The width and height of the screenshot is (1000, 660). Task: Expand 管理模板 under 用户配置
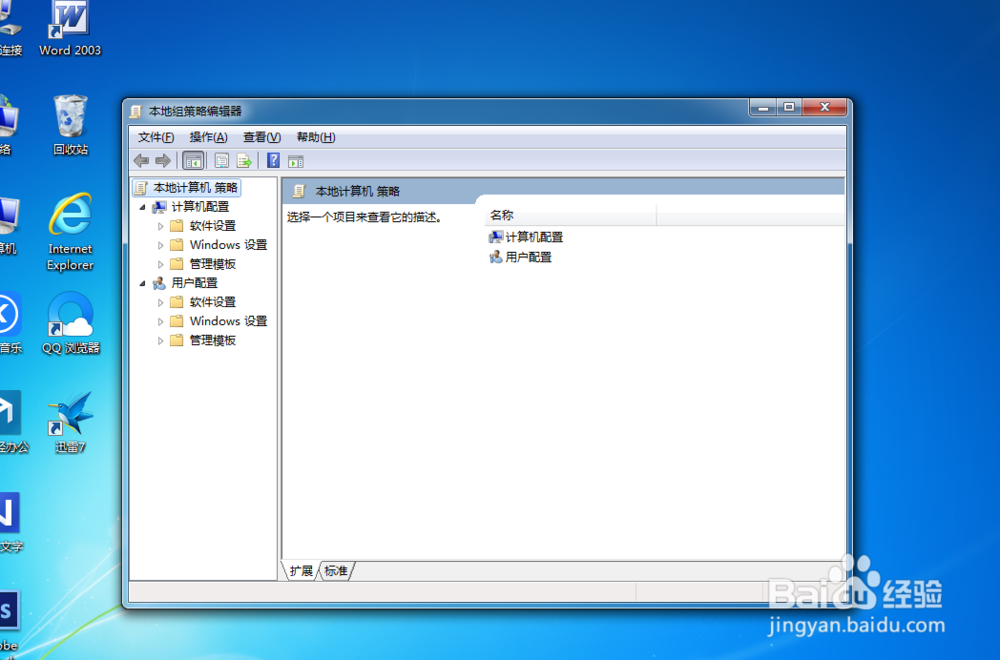click(161, 341)
